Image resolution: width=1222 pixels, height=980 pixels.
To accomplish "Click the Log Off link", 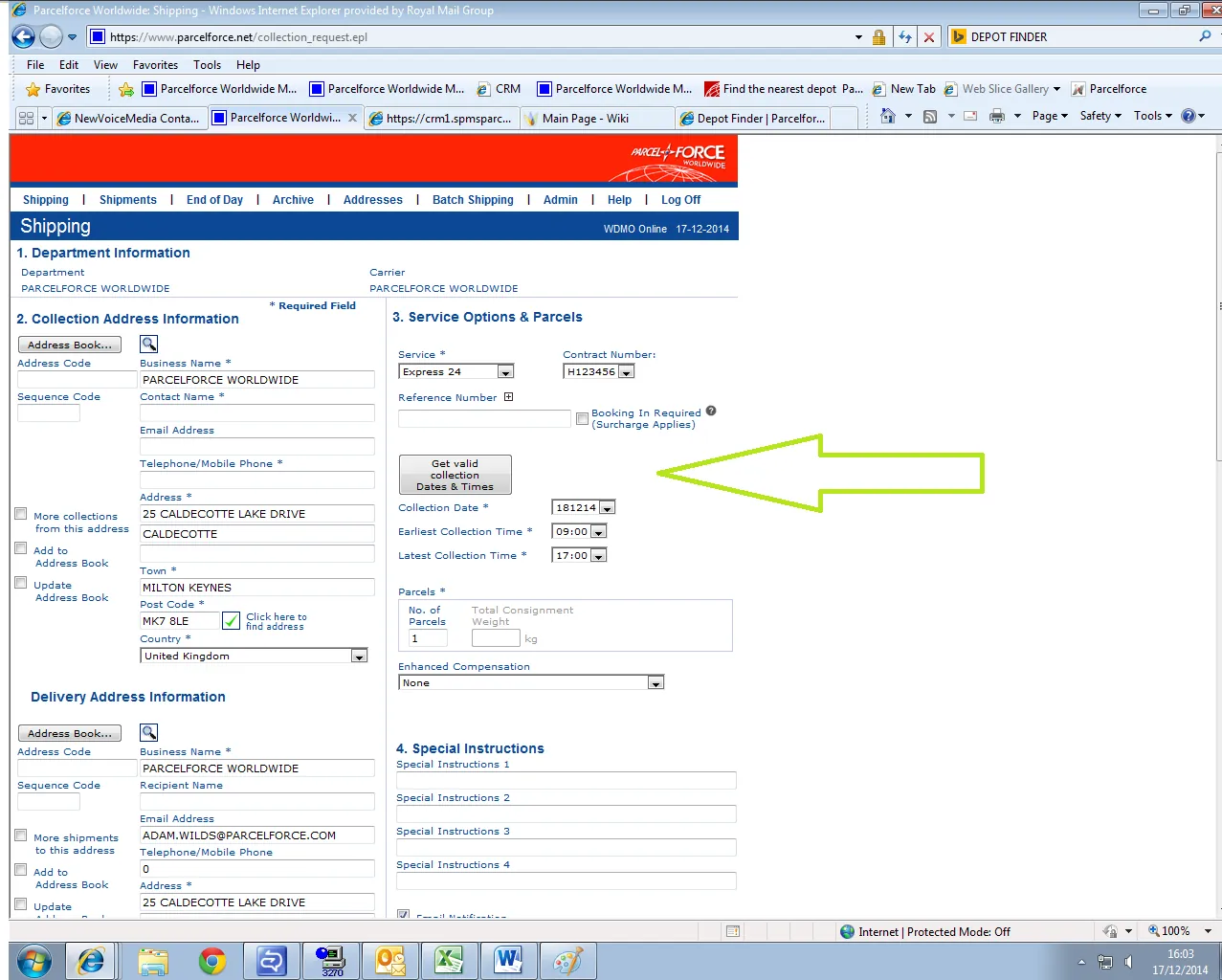I will pyautogui.click(x=680, y=200).
